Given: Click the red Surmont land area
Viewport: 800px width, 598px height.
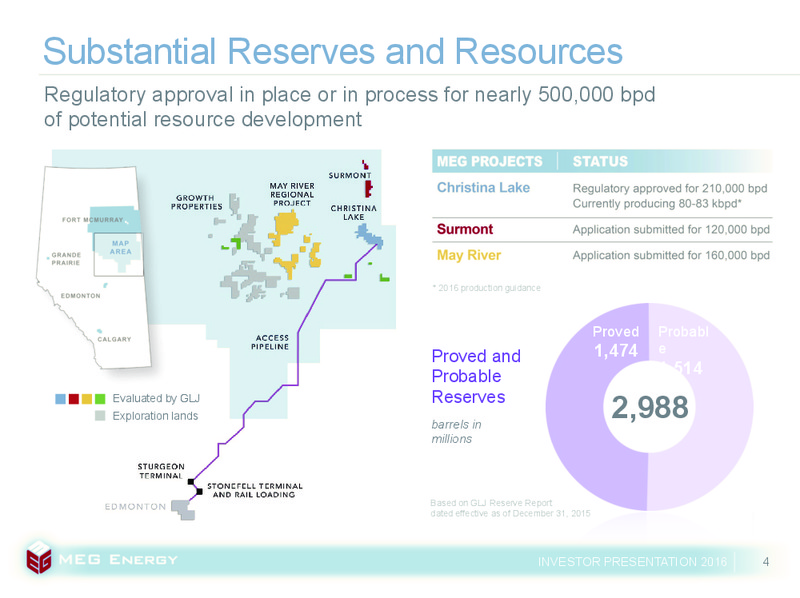Looking at the screenshot, I should (x=368, y=188).
